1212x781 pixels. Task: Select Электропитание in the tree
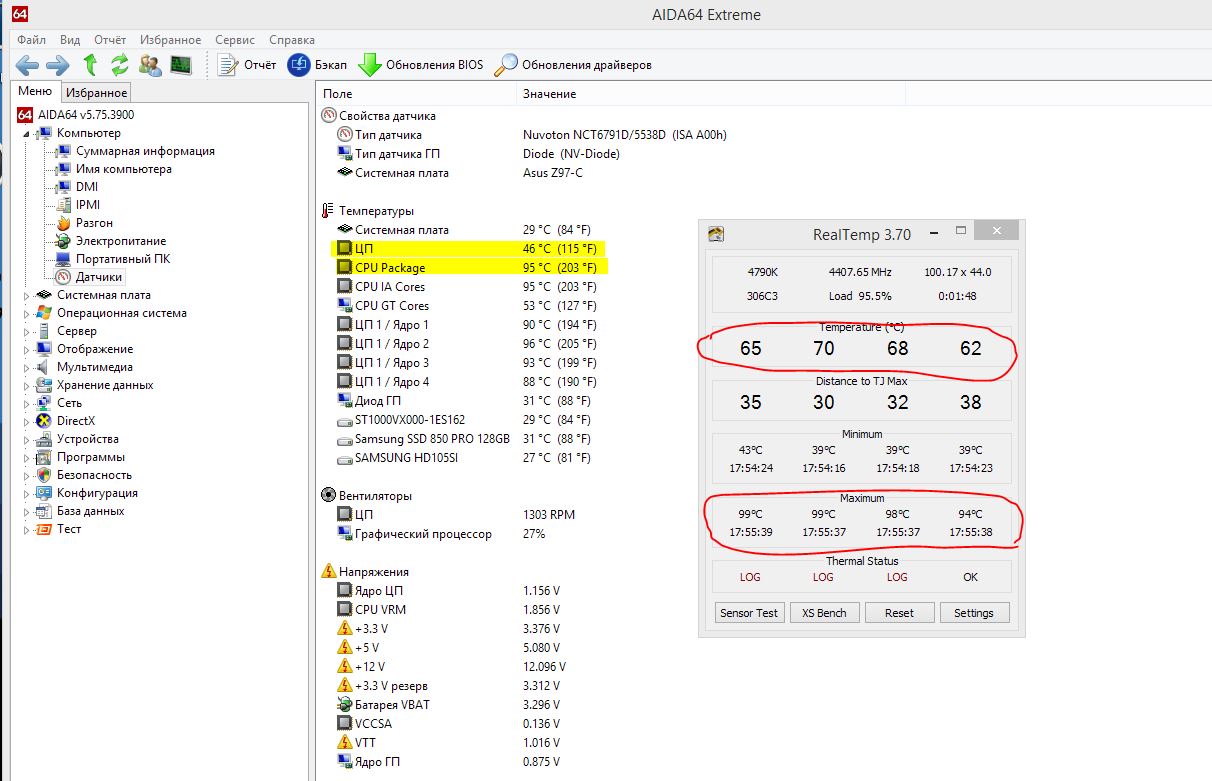pyautogui.click(x=121, y=241)
